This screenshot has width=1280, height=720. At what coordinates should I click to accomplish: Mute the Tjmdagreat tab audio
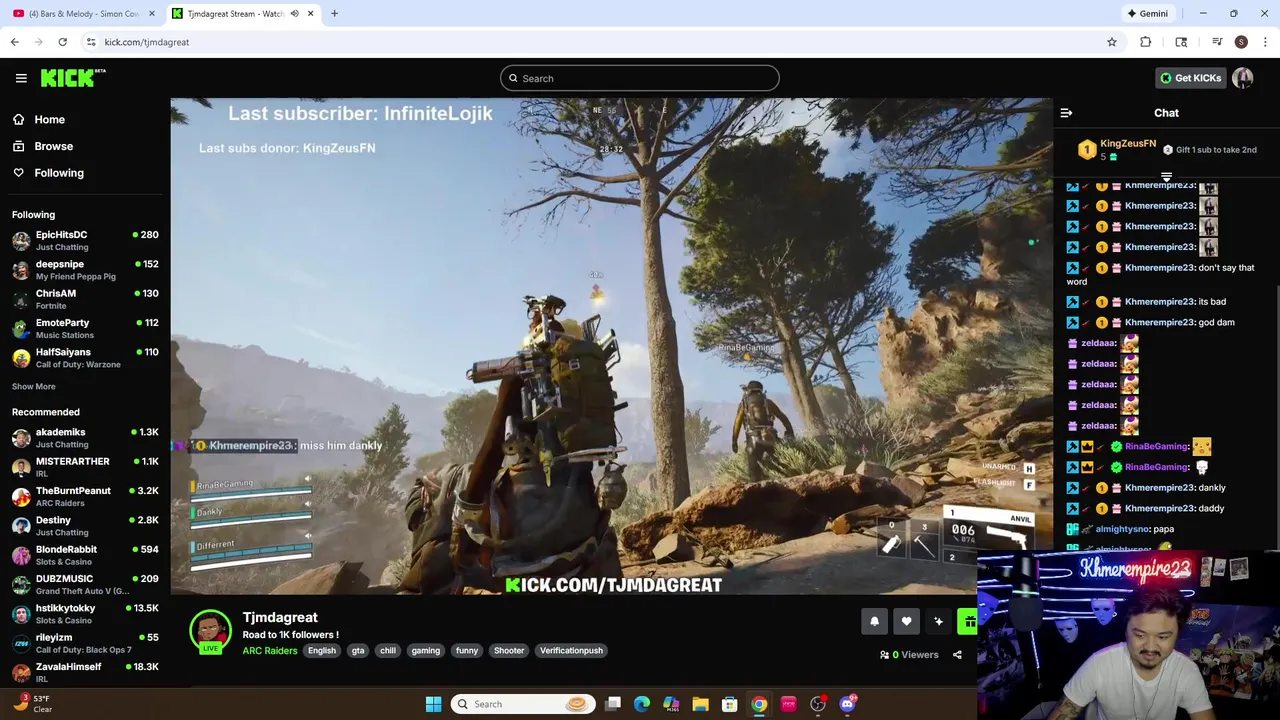[294, 14]
